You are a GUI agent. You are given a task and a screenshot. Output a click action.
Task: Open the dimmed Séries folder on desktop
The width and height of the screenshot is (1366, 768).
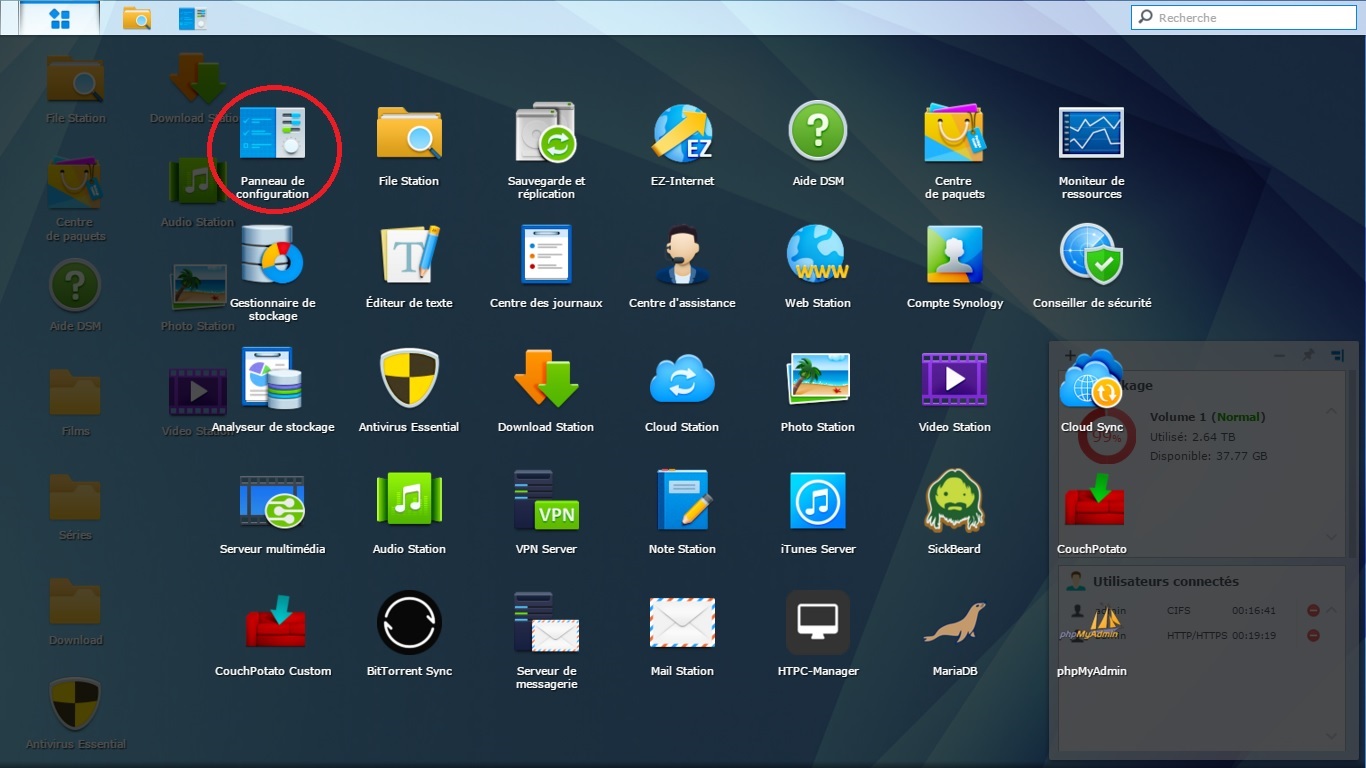tap(75, 498)
